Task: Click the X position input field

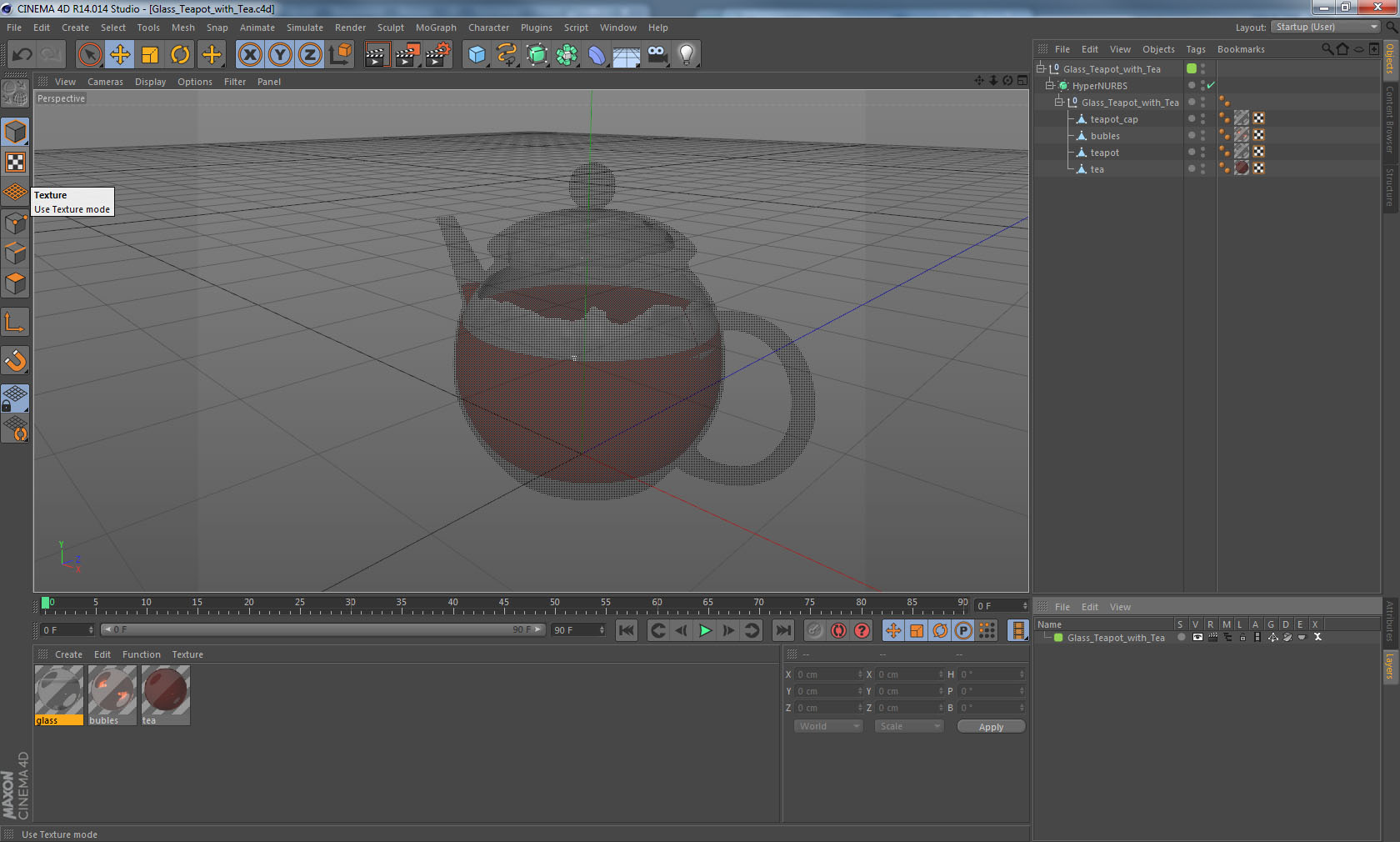Action: (828, 674)
